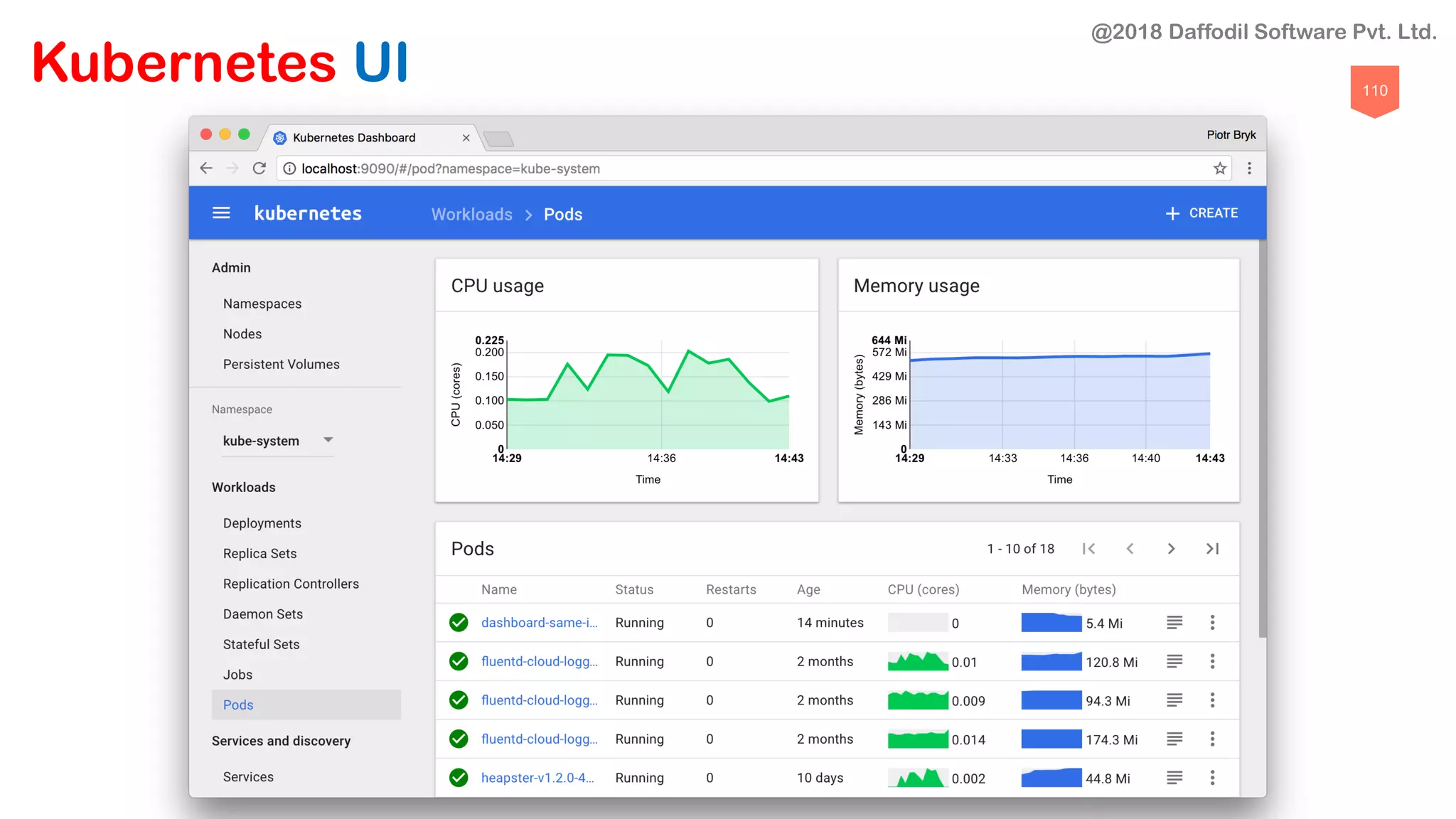Click the browser address bar
Screen dimensions: 1456x819
point(754,168)
